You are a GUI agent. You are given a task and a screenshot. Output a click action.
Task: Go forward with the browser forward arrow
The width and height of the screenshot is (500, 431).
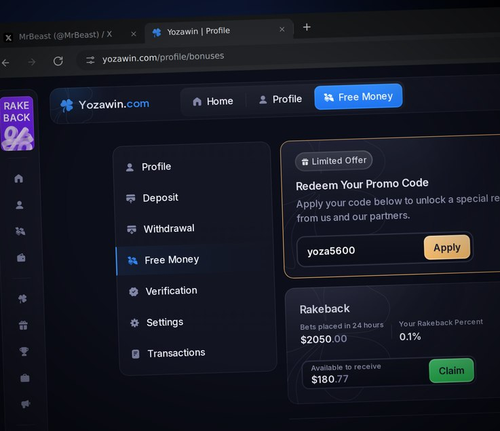pos(32,62)
